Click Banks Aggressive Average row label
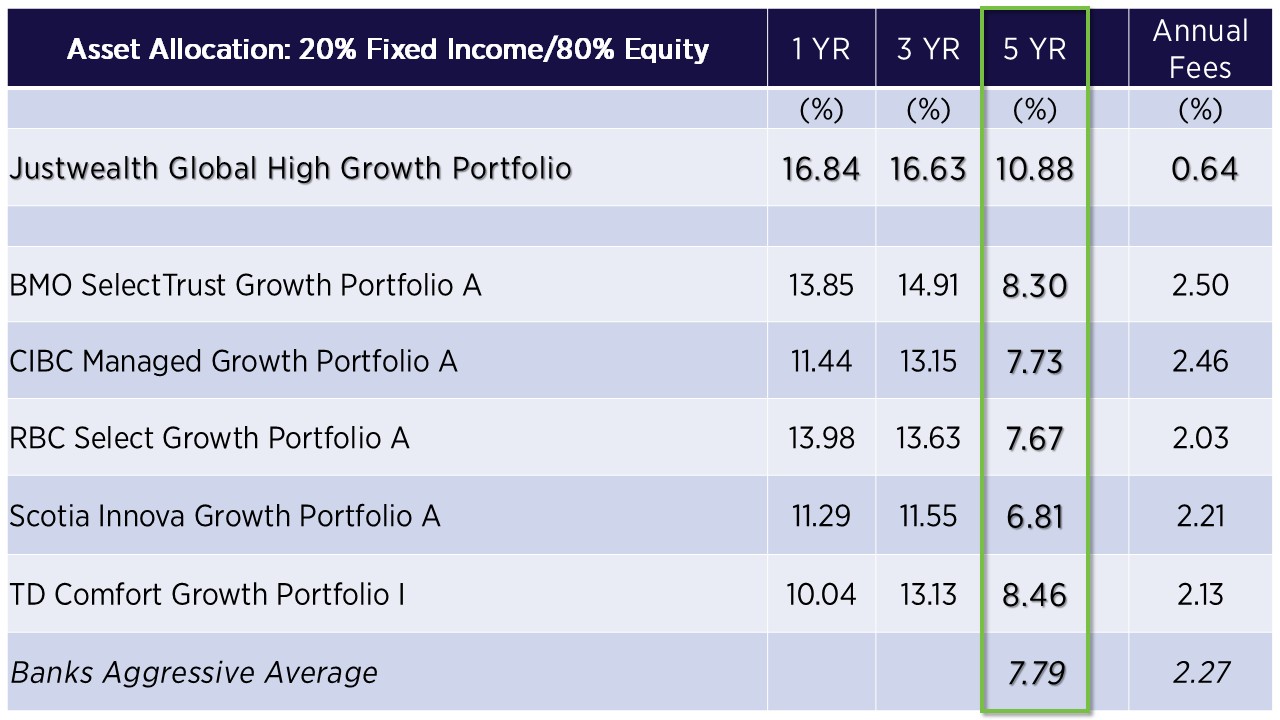 pos(194,673)
